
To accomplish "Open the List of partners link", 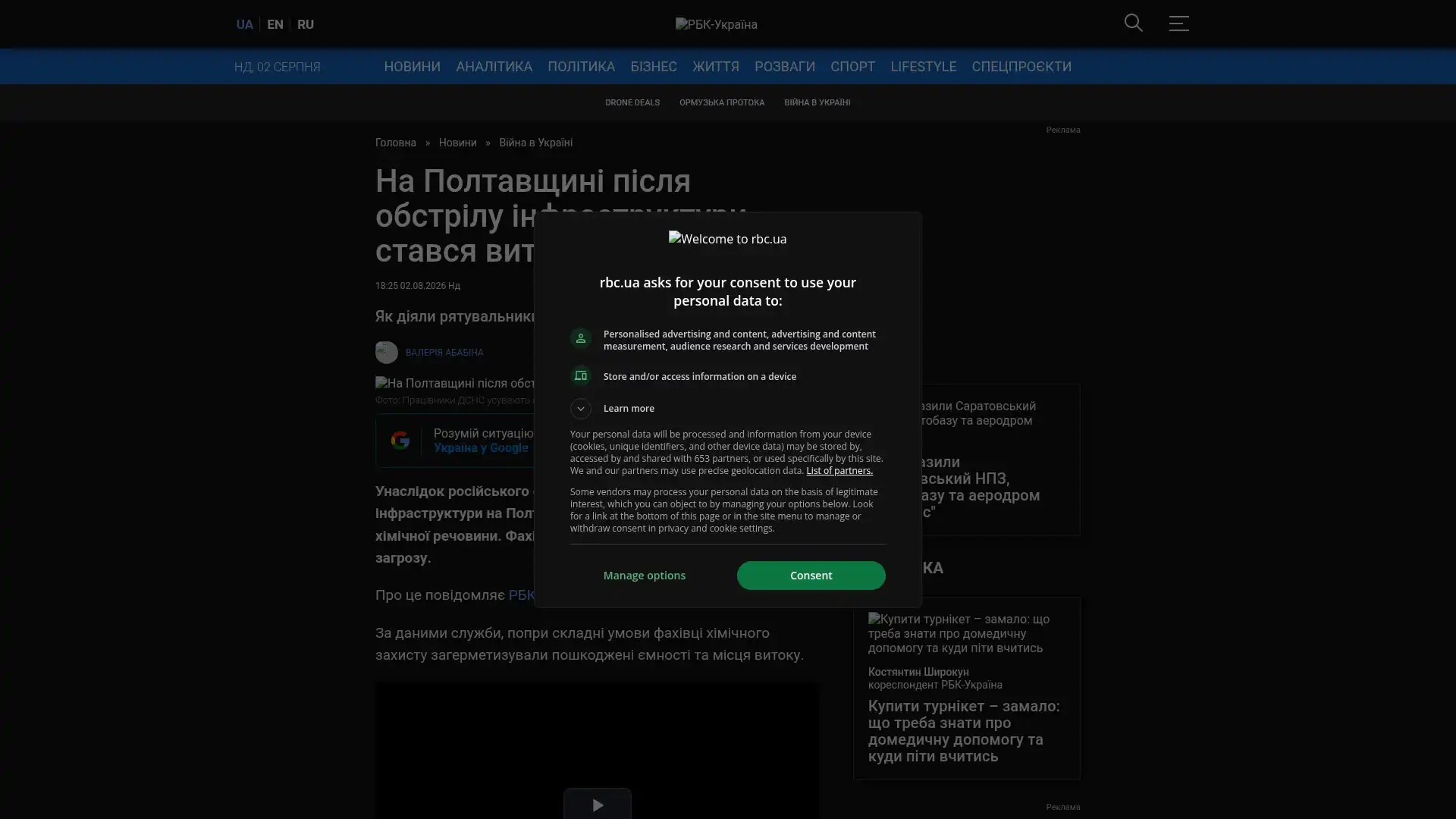I will [x=839, y=471].
